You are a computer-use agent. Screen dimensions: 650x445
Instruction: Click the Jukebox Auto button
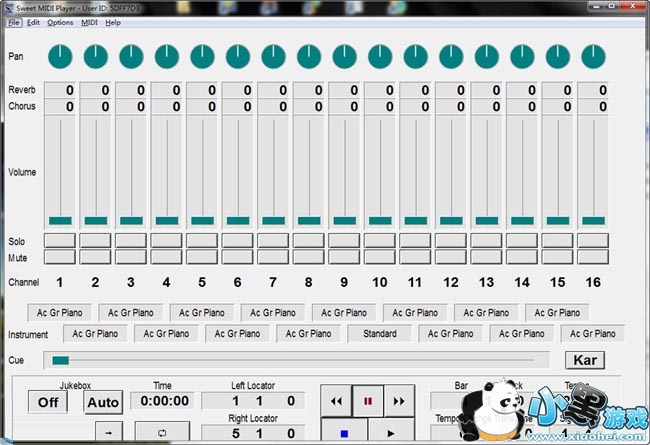pos(103,402)
